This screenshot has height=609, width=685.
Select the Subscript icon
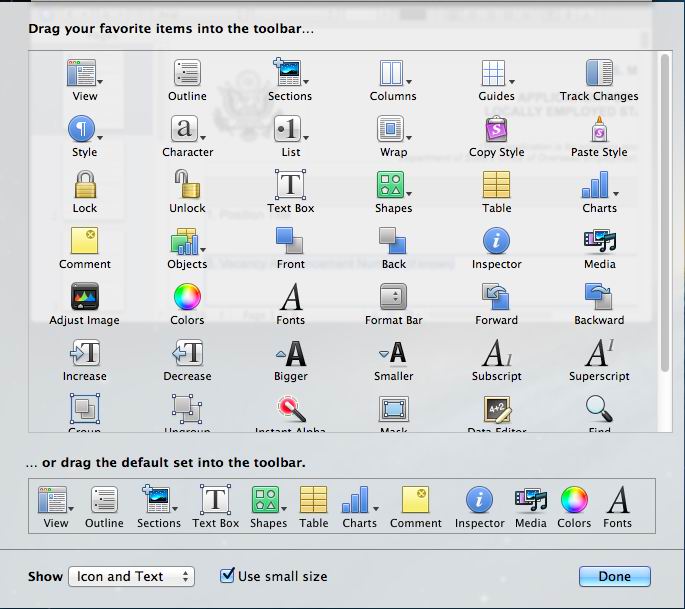coord(497,353)
